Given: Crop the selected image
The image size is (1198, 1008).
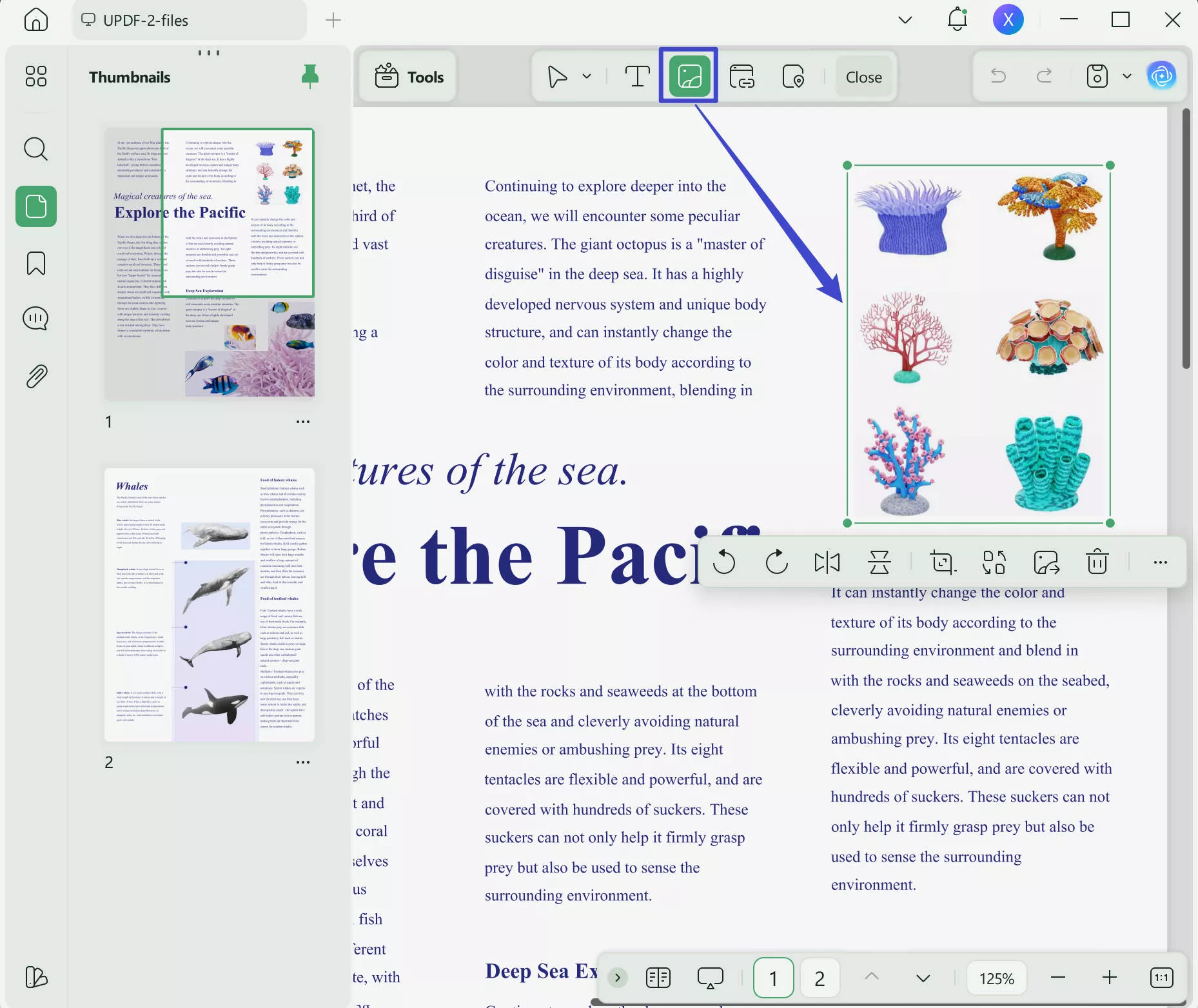Looking at the screenshot, I should (943, 562).
